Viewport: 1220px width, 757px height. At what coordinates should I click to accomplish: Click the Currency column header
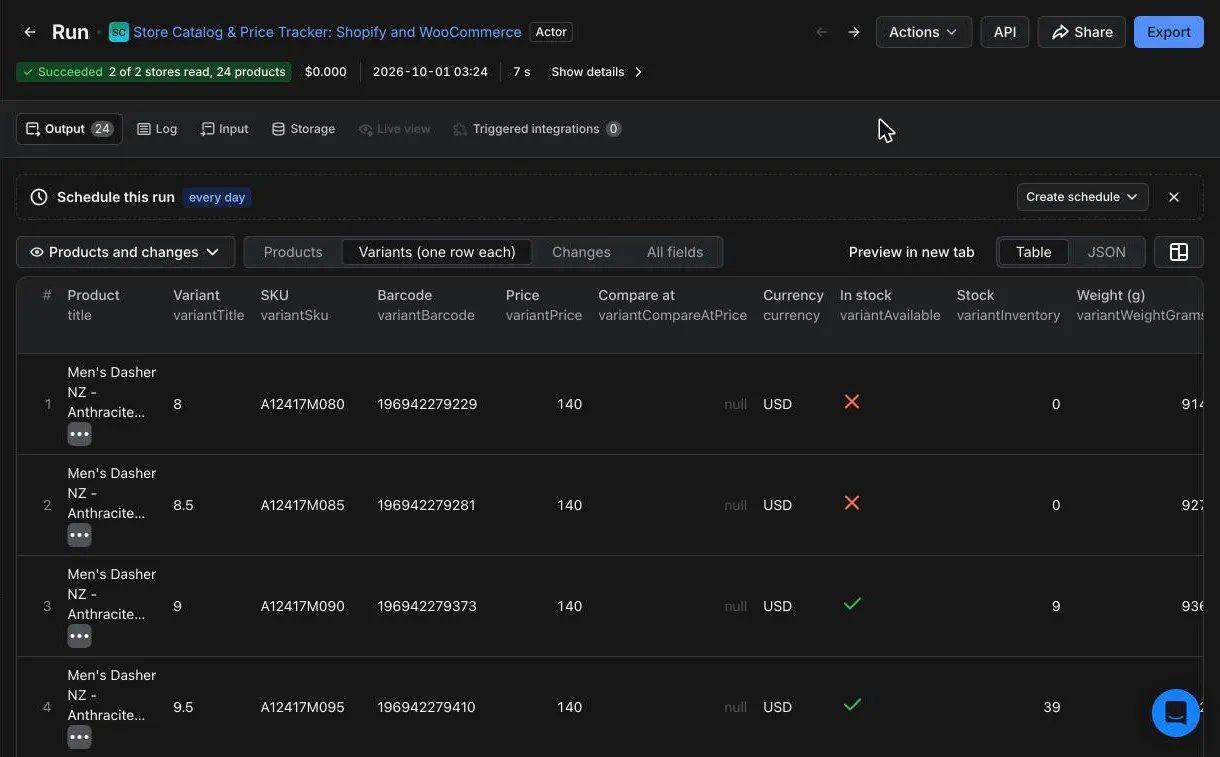tap(793, 305)
